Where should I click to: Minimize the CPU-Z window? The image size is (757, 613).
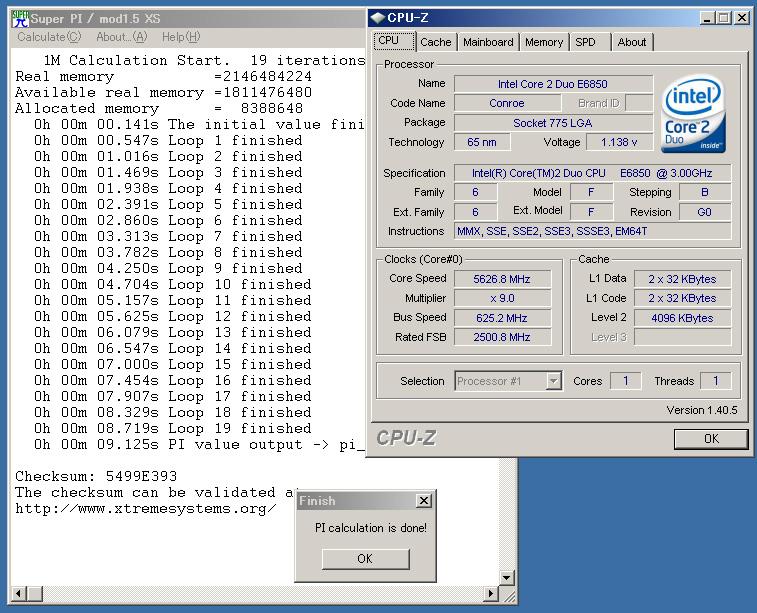[707, 18]
